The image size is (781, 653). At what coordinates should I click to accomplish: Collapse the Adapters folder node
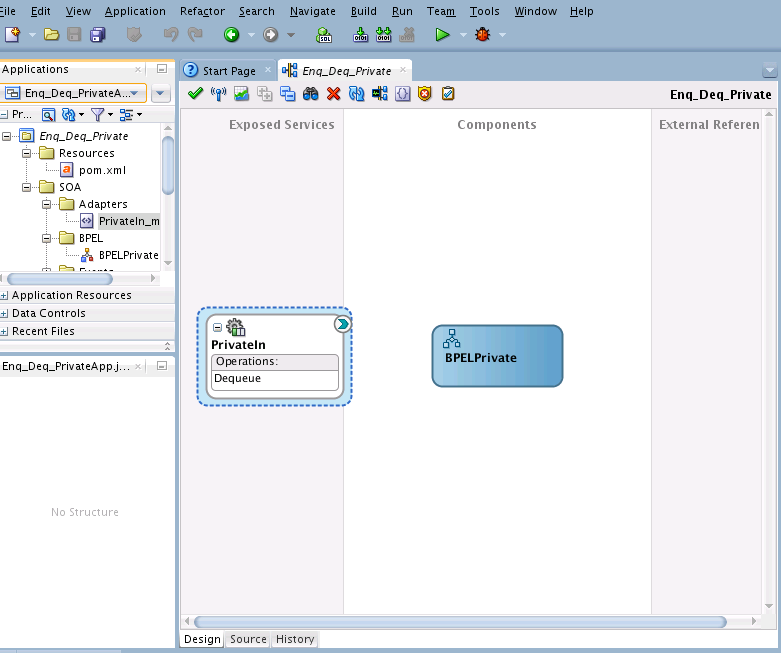point(46,204)
